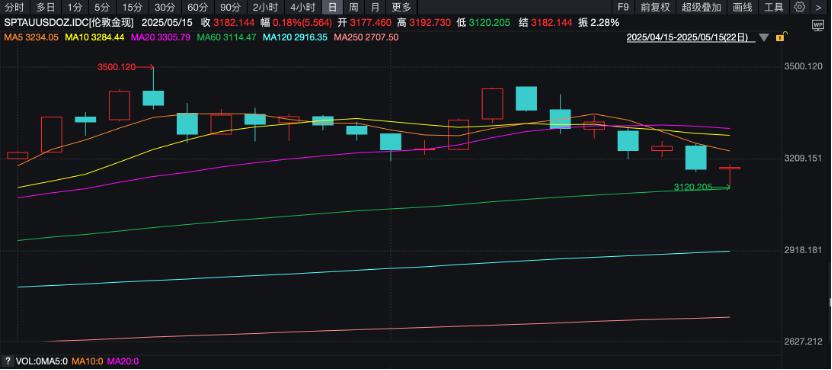Click the date range 2025/04/15-2025/05/15 text
This screenshot has height=370, width=832.
coord(688,38)
